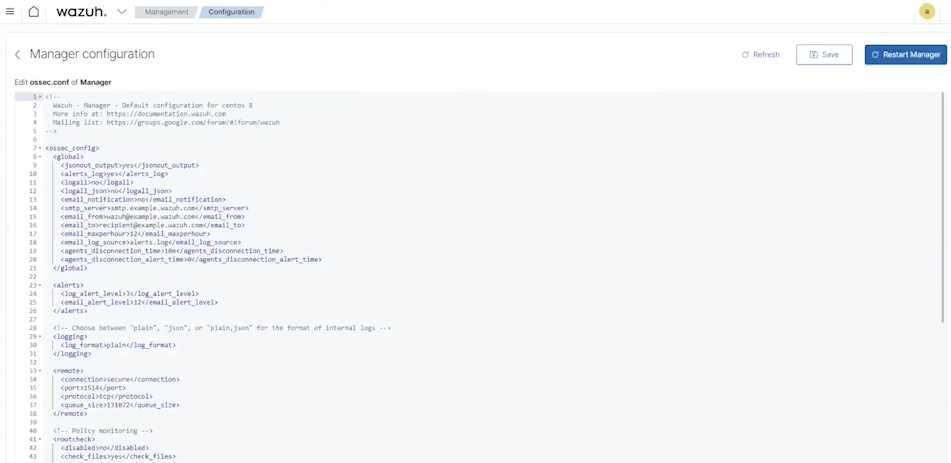Click the check_files yes line
This screenshot has width=951, height=463.
[118, 456]
